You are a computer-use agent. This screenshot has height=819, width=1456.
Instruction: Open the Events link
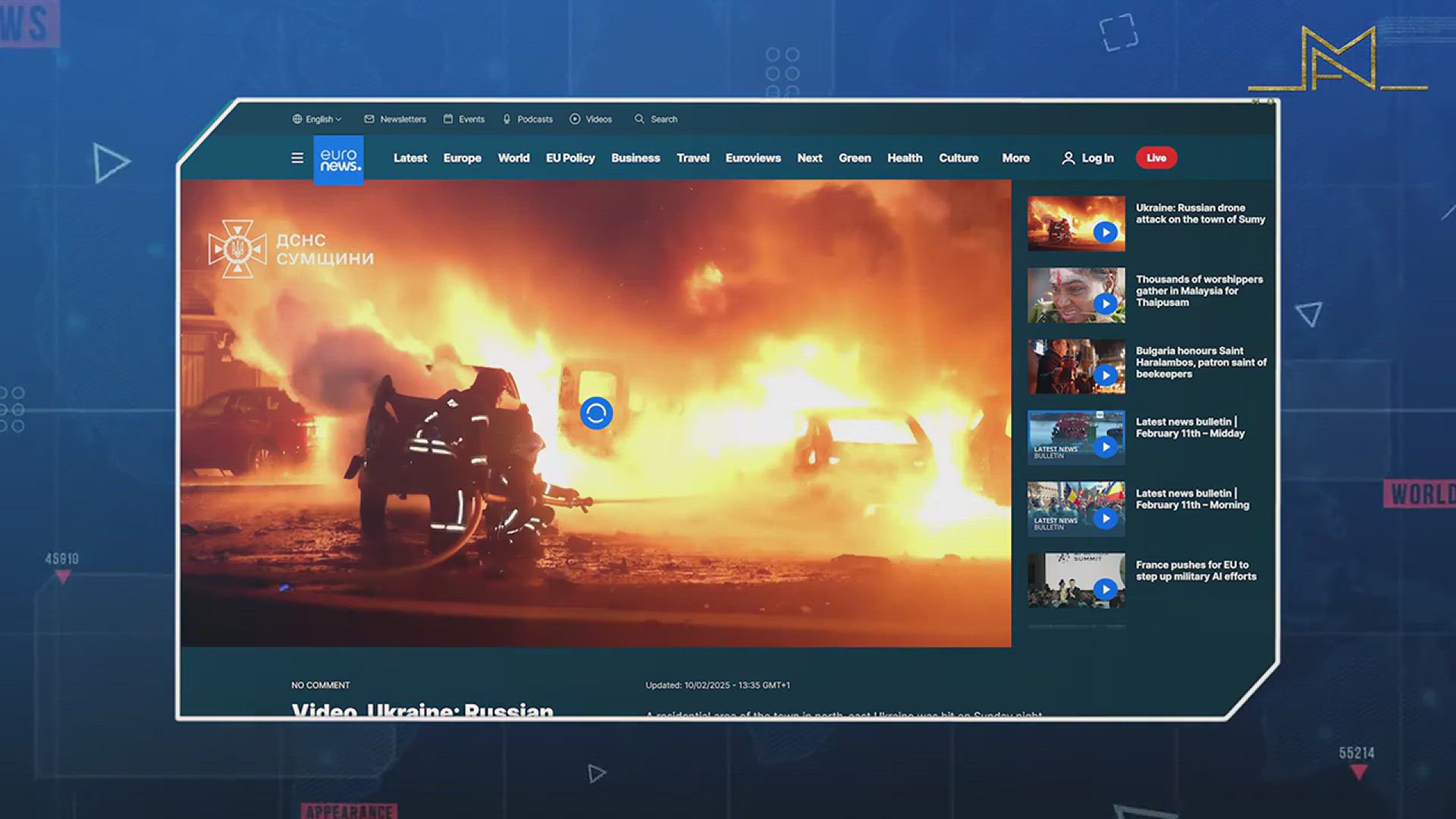coord(471,119)
